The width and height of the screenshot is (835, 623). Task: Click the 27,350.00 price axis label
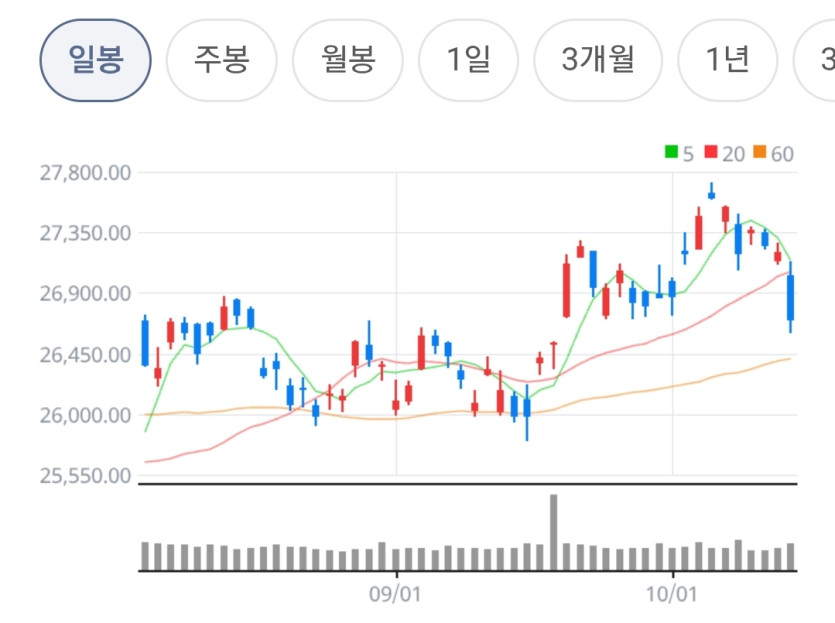(85, 233)
